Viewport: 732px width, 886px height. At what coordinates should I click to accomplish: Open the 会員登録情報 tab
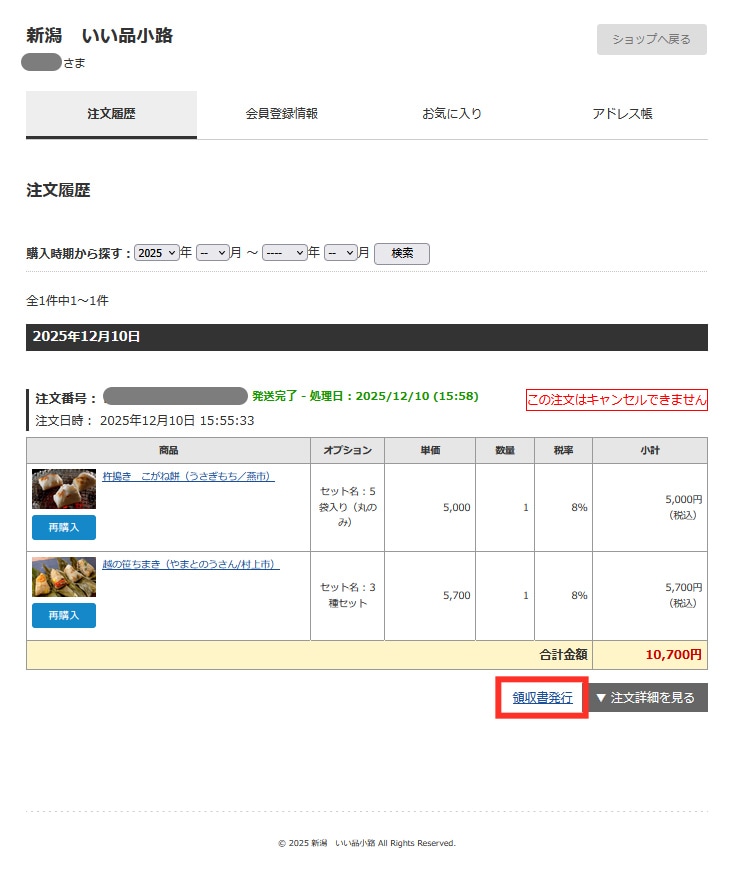(282, 114)
